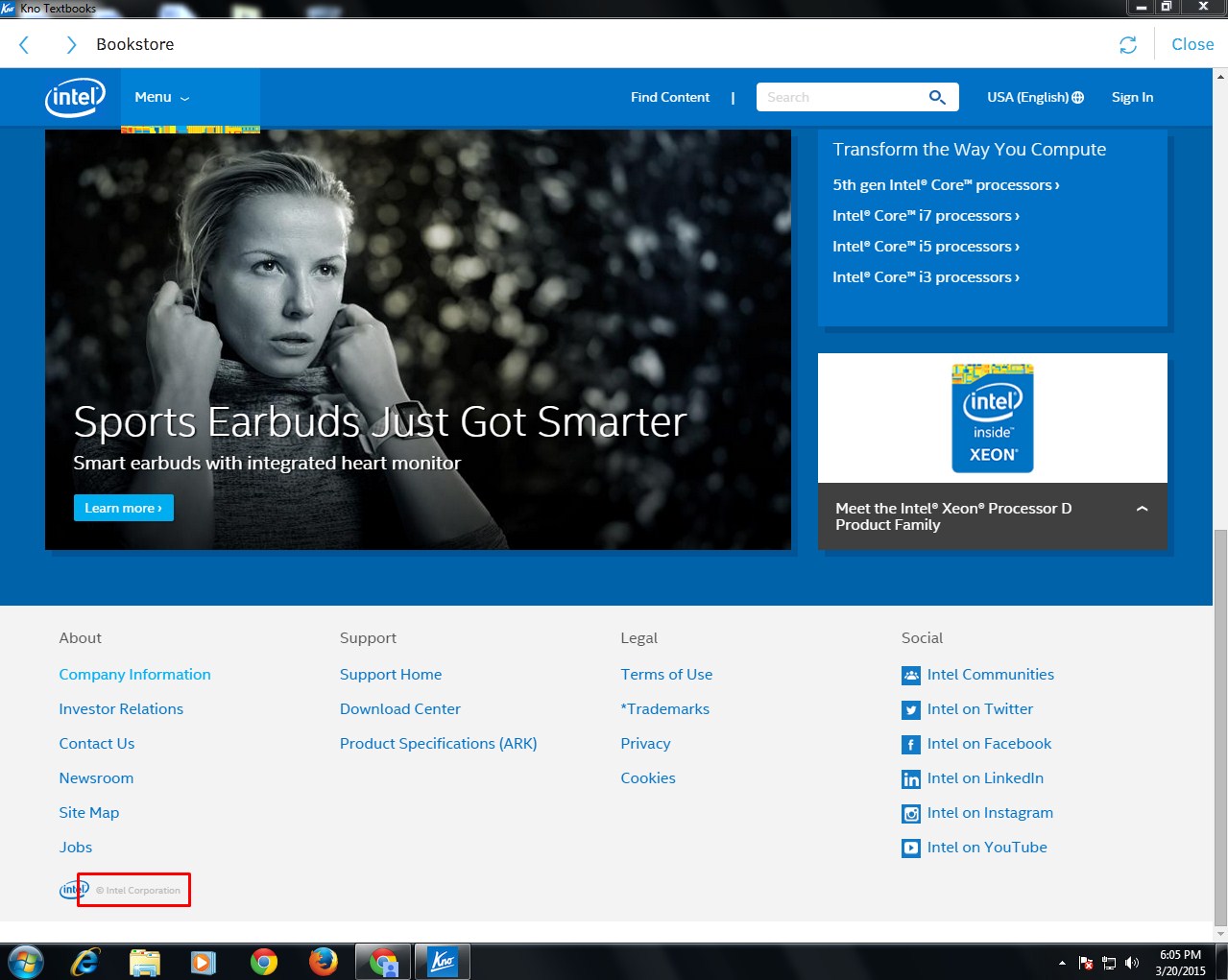The width and height of the screenshot is (1228, 980).
Task: Click the Intel Inside Xeon badge
Action: click(993, 418)
